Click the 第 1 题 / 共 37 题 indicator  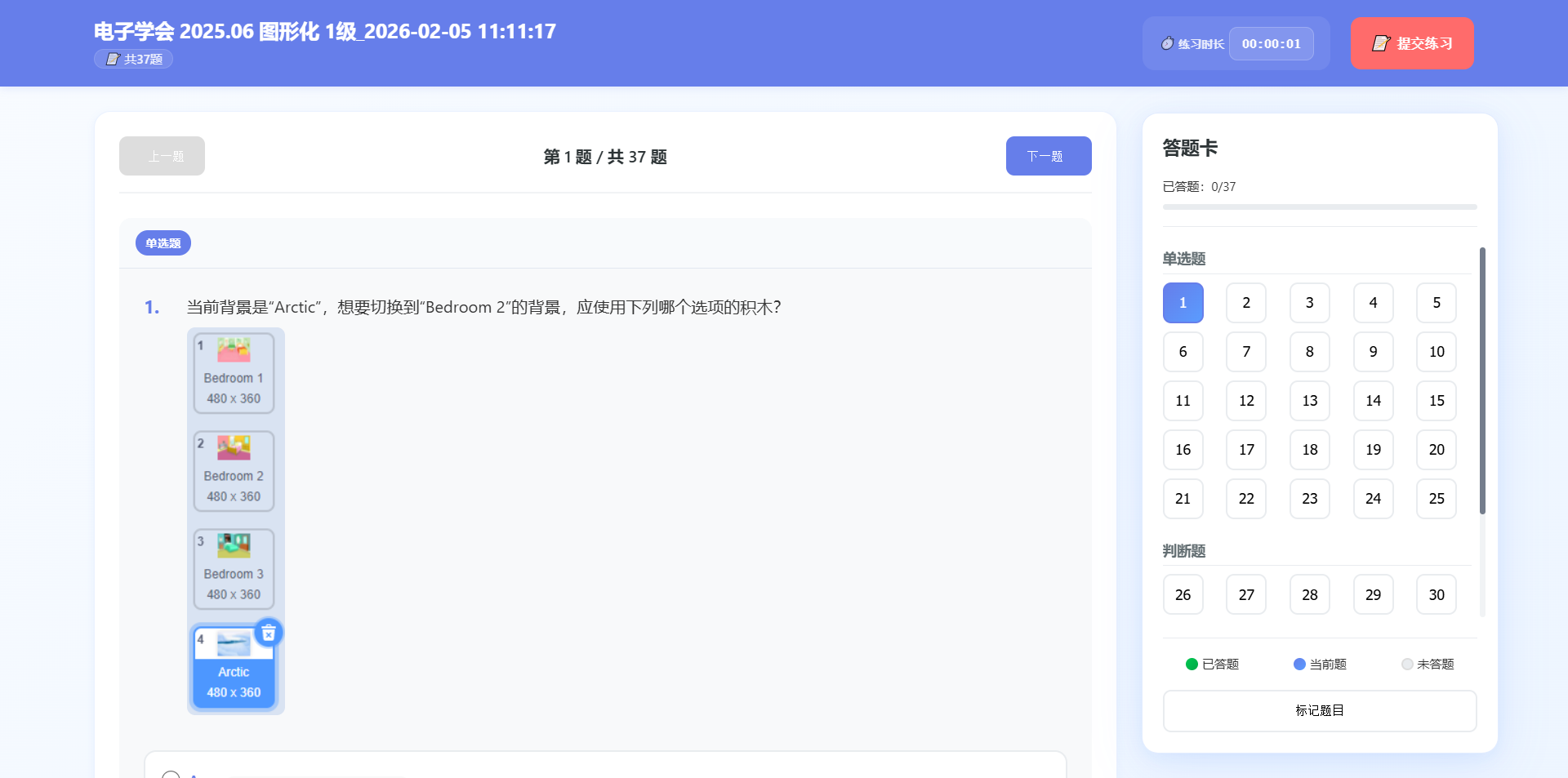(605, 157)
